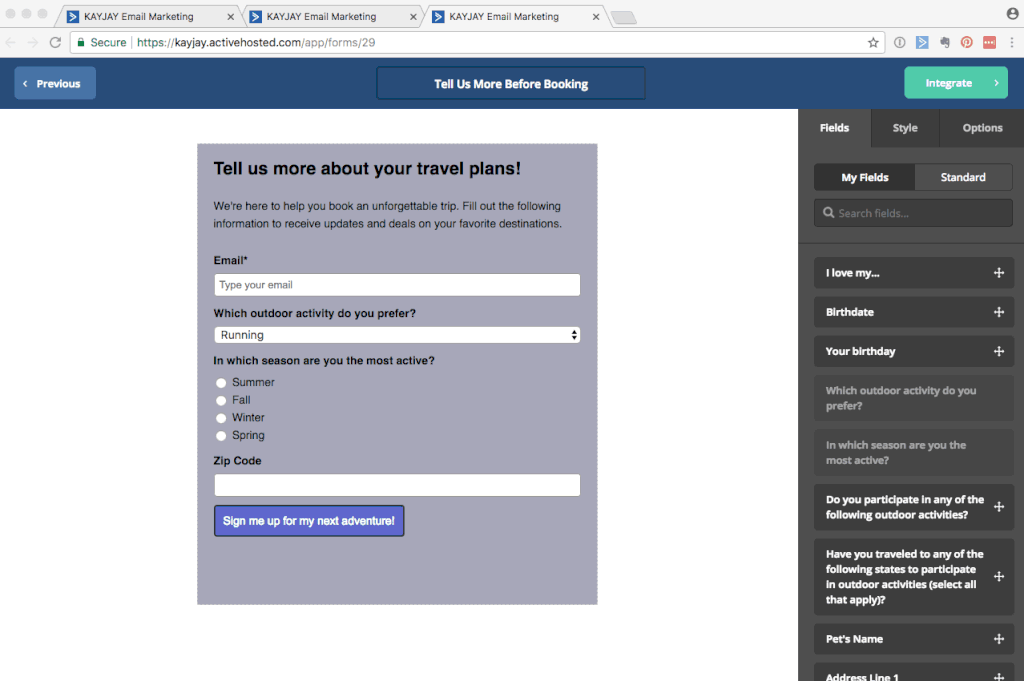Click the Integrate button
Screen dimensions: 1024x681
pos(955,83)
